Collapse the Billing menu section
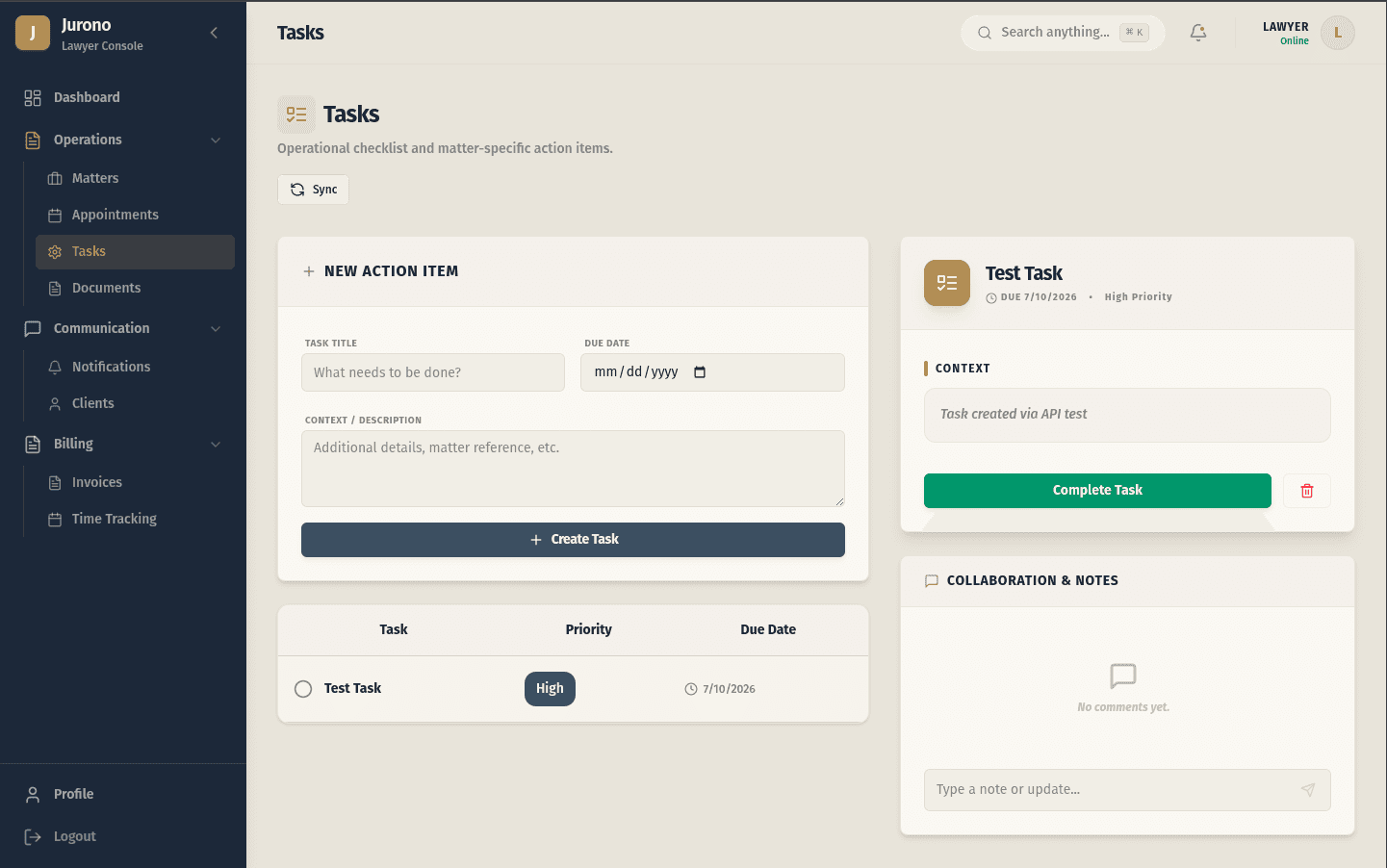The image size is (1387, 868). point(216,445)
